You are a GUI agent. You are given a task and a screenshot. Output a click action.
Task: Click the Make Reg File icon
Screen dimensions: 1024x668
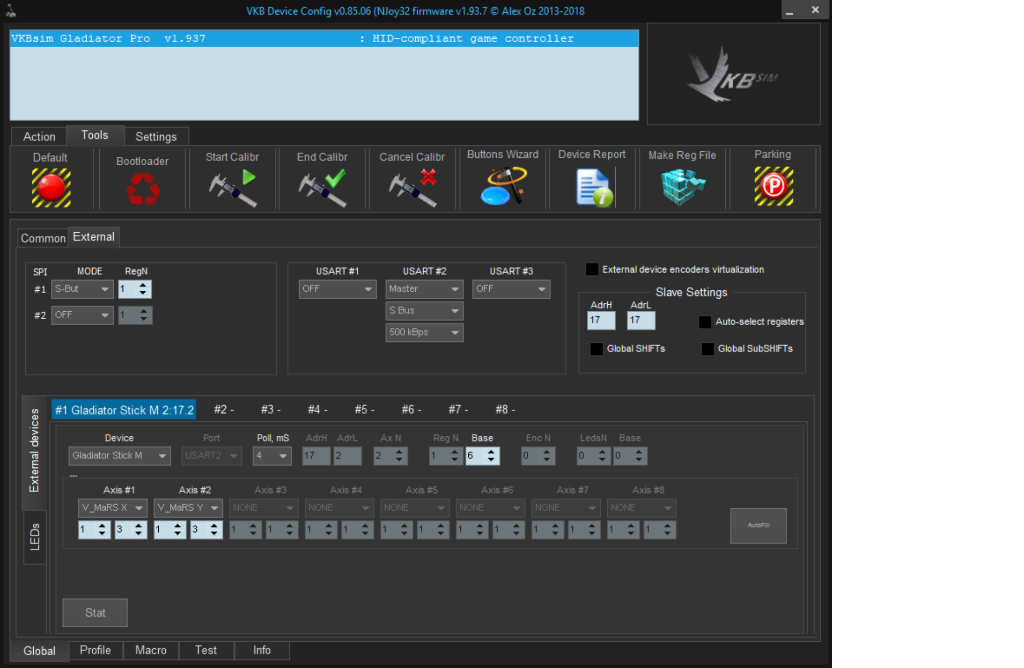[x=682, y=186]
